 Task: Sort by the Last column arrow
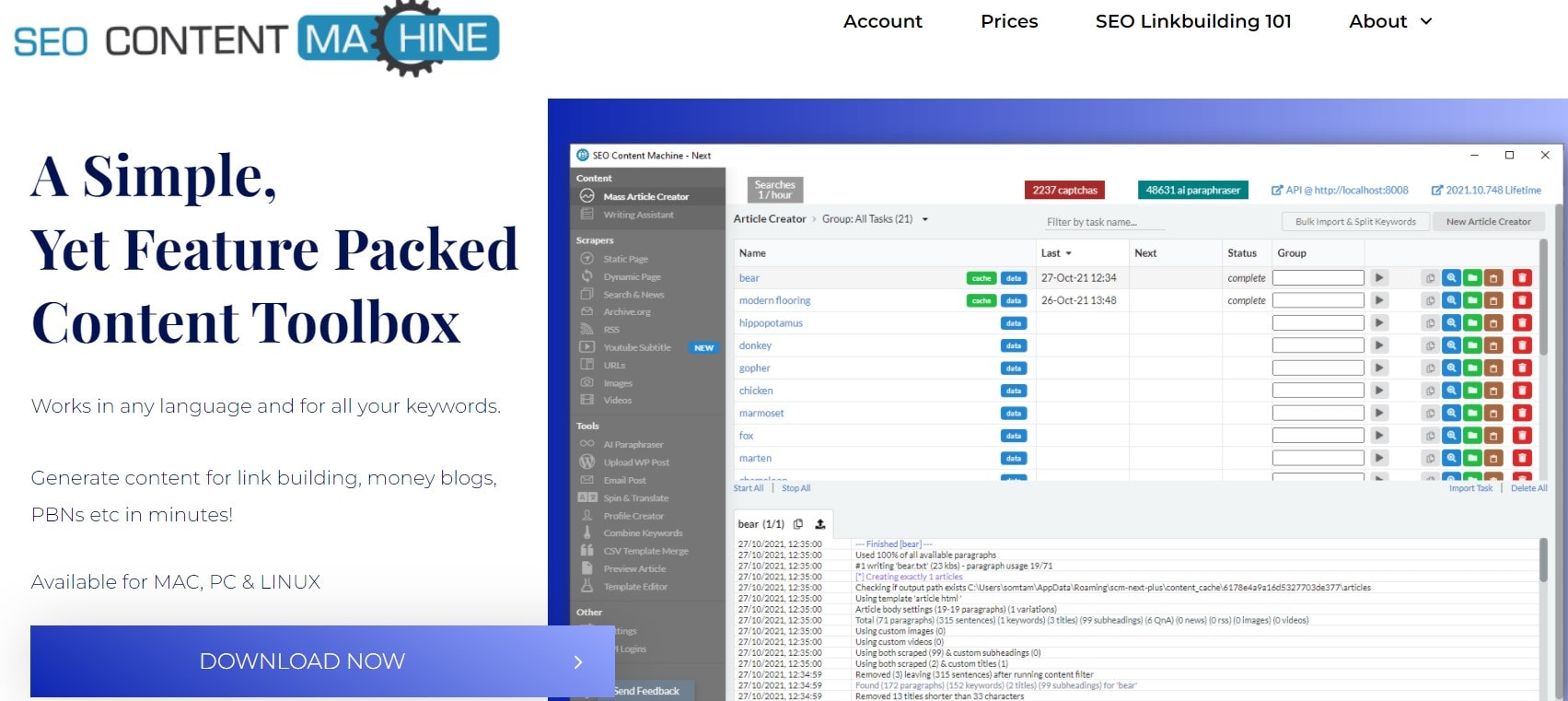point(1069,253)
